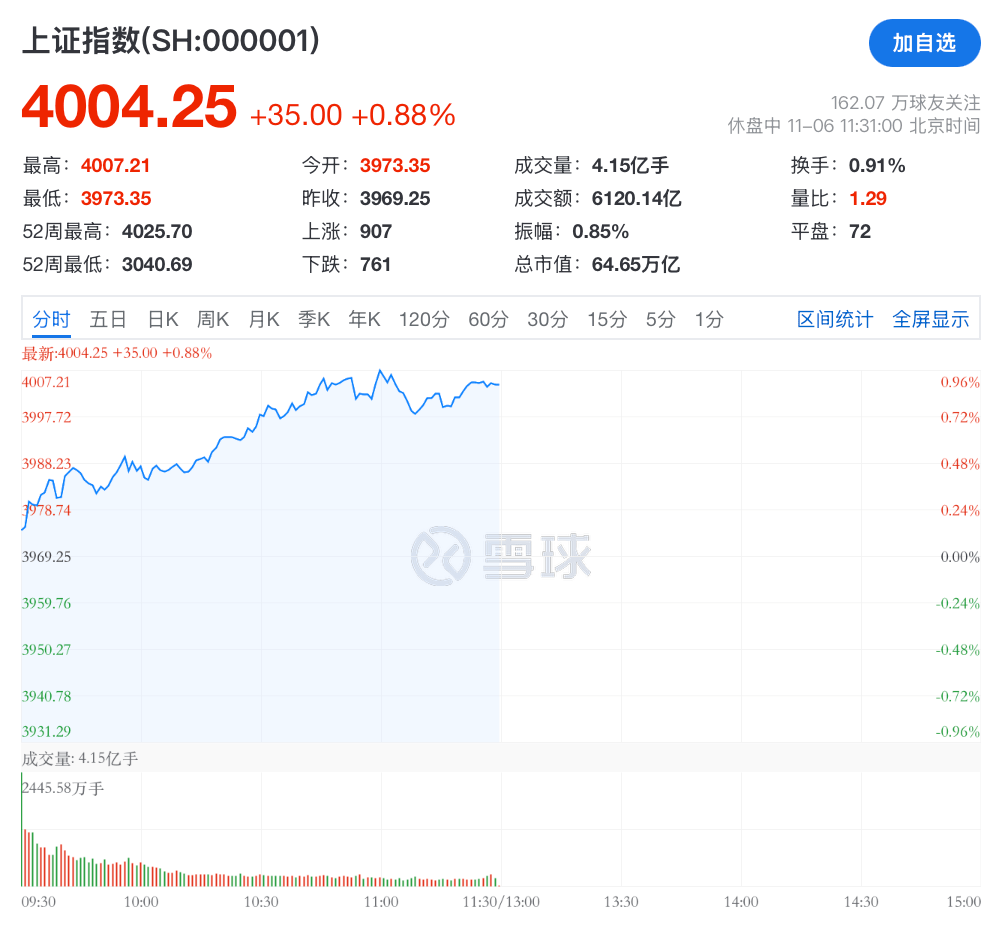Click the 加自选 button
Image resolution: width=1000 pixels, height=932 pixels.
click(x=924, y=43)
